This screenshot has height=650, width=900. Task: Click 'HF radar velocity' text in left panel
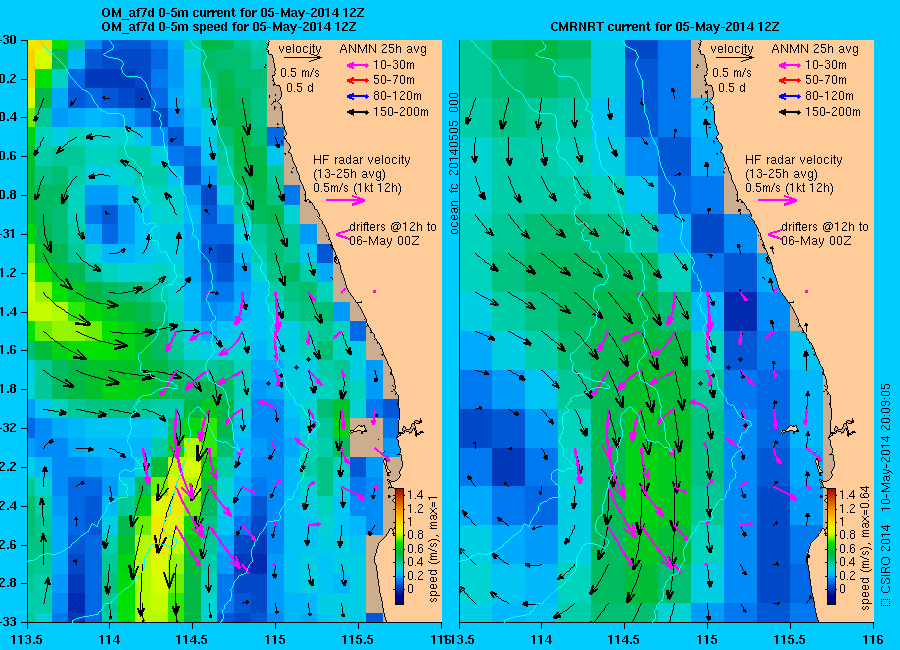(x=362, y=160)
